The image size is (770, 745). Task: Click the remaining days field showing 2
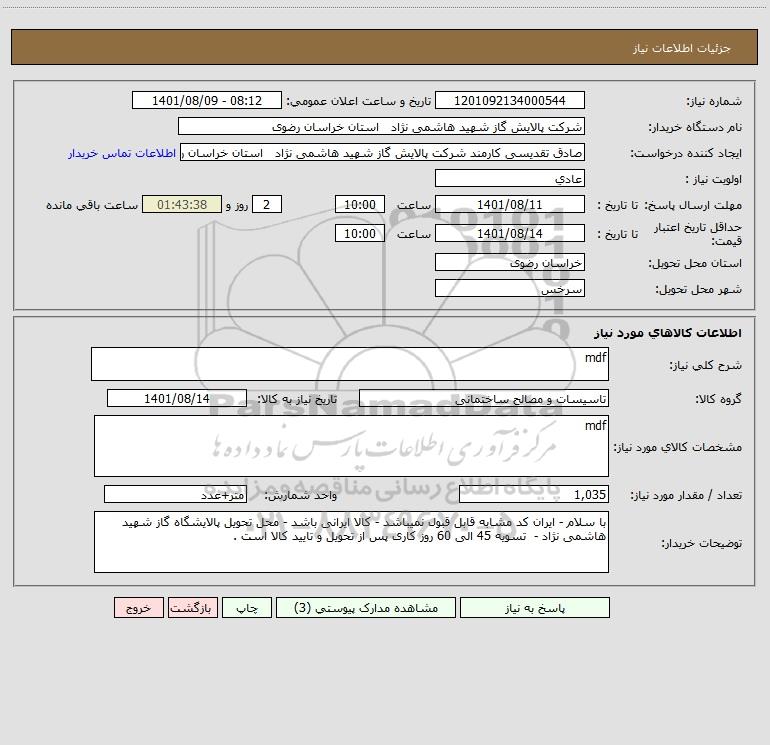pos(267,204)
